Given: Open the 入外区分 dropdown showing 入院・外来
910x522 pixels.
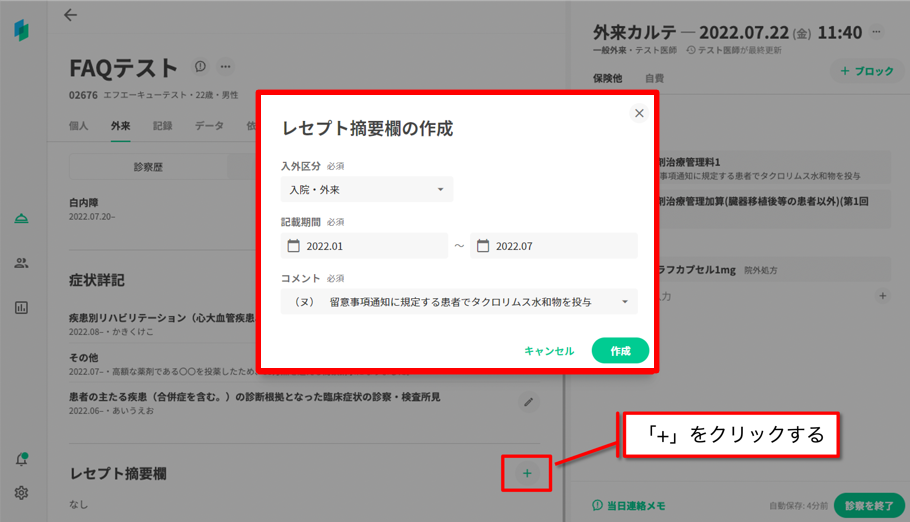Looking at the screenshot, I should (367, 190).
